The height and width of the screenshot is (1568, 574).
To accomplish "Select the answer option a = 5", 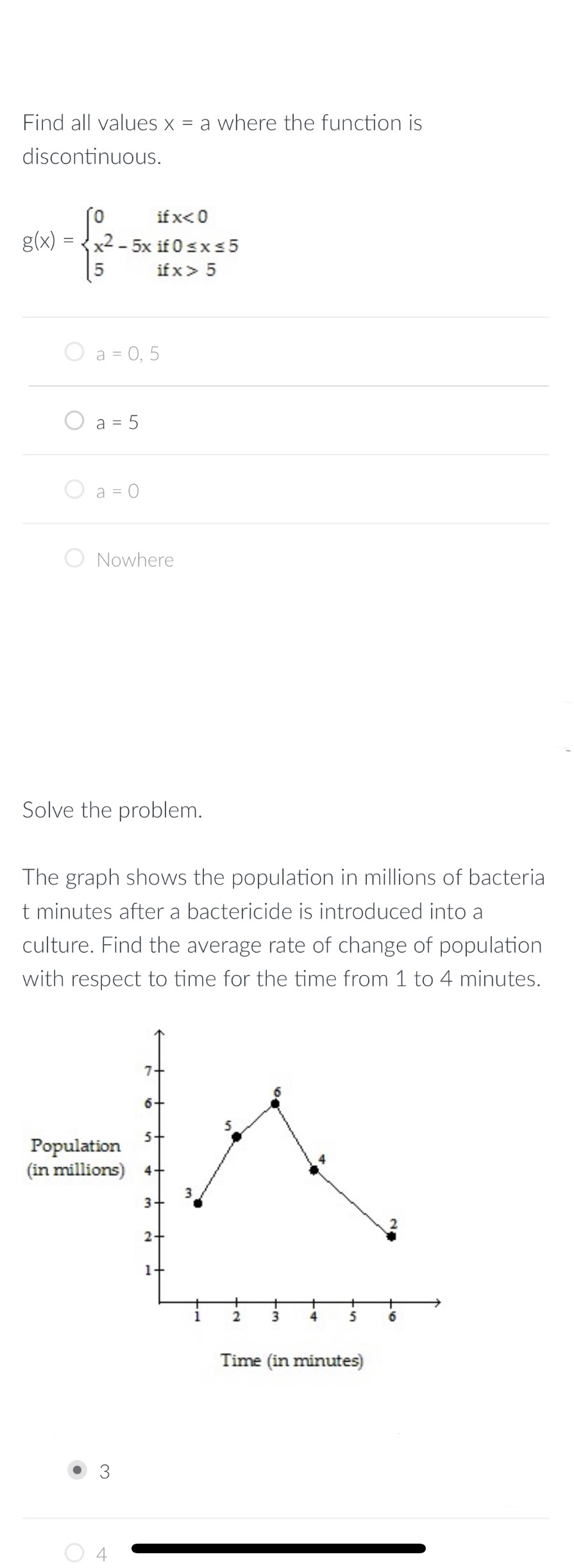I will coord(117,422).
